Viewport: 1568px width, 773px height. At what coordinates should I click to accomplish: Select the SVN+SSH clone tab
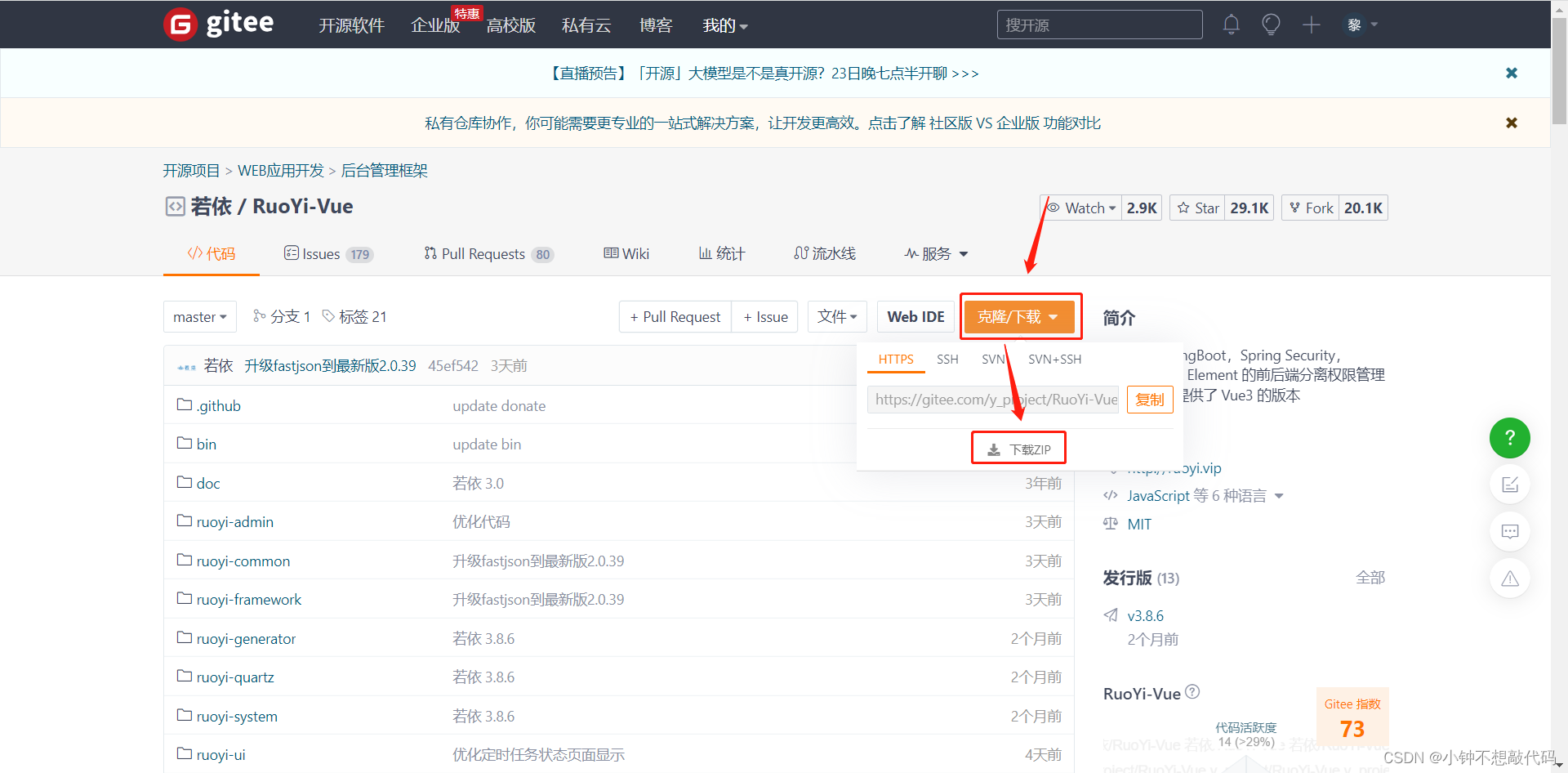pyautogui.click(x=1054, y=359)
